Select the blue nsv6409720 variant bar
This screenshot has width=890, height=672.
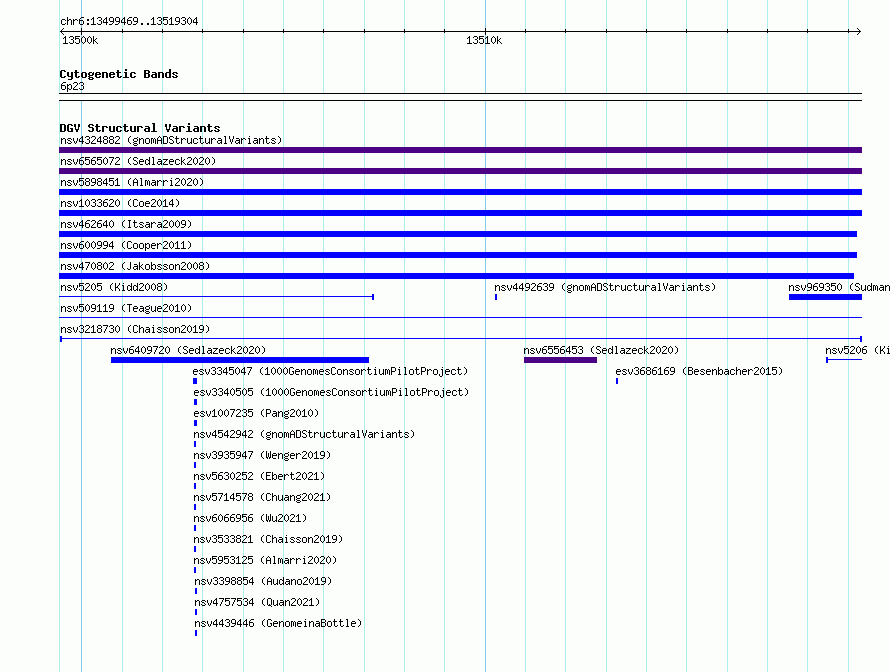(240, 360)
